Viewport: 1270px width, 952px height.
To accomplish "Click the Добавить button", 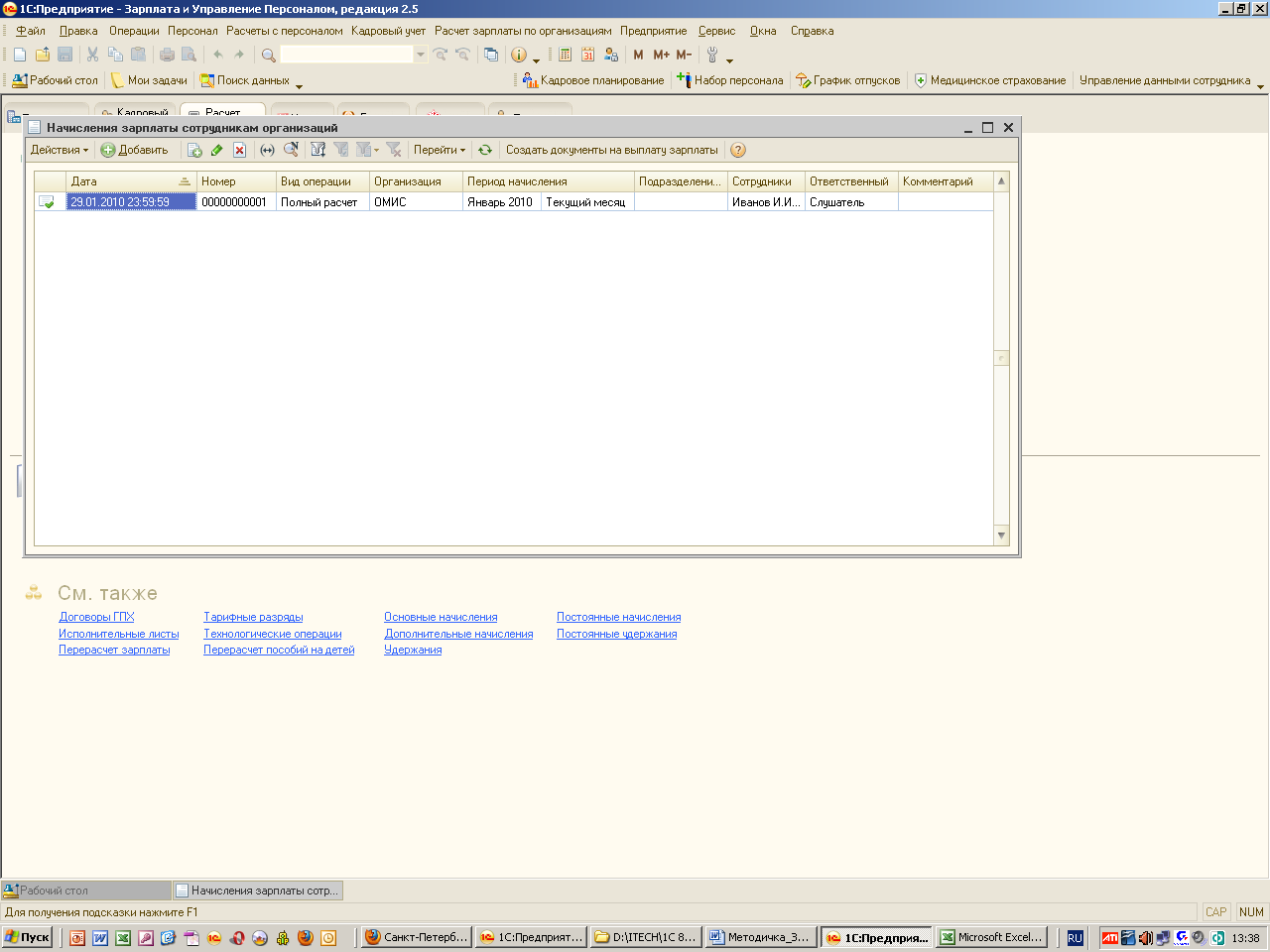I will click(134, 150).
